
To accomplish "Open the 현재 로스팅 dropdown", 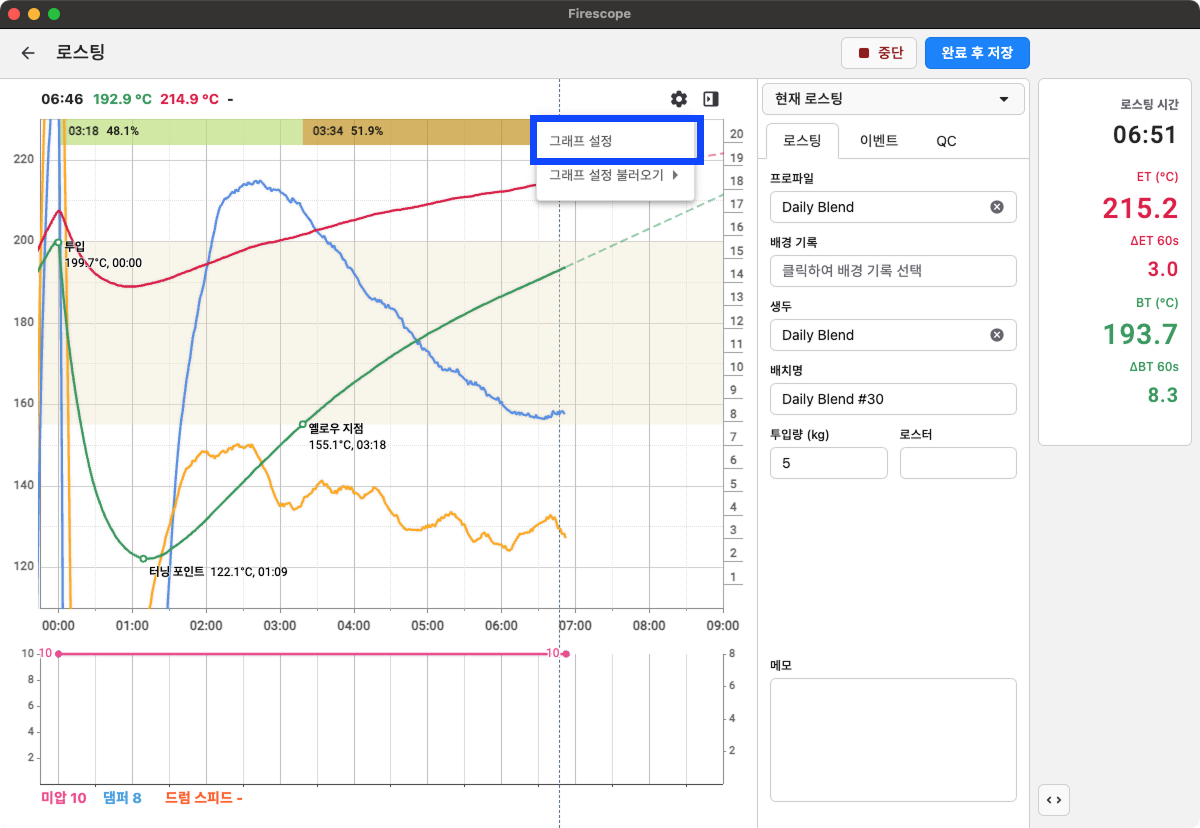I will [892, 99].
